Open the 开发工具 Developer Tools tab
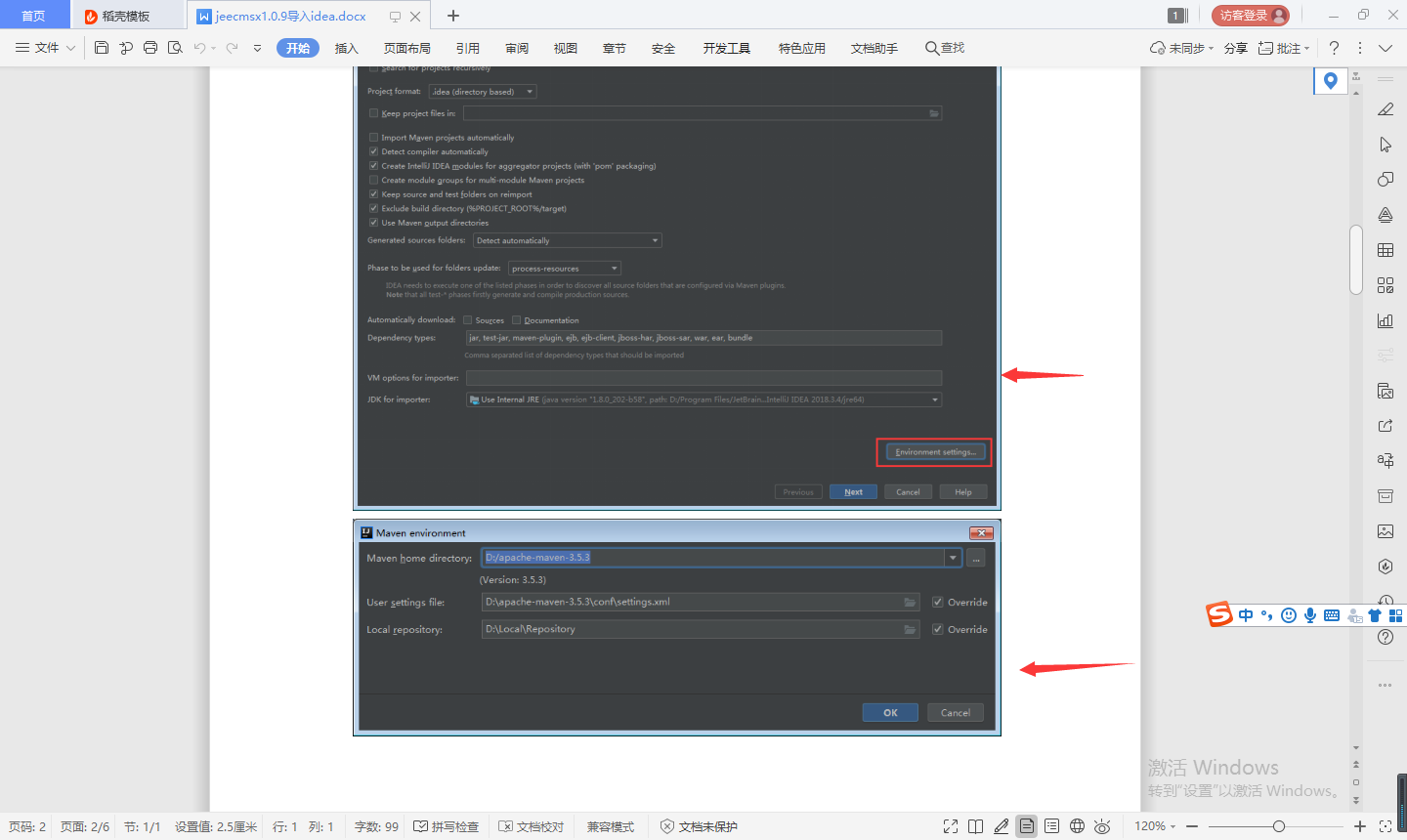 727,48
